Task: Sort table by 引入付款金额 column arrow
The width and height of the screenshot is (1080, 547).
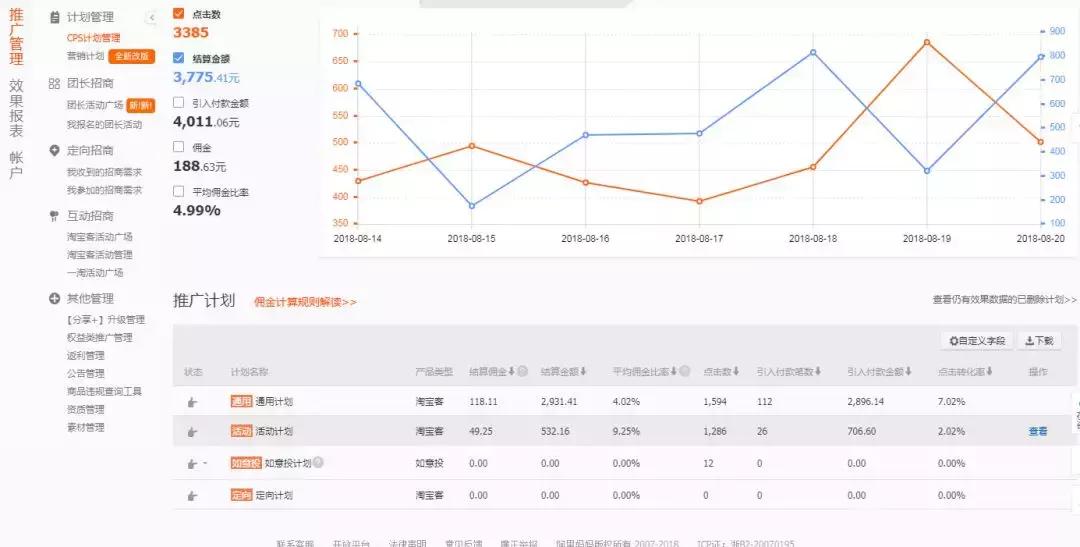Action: (908, 371)
